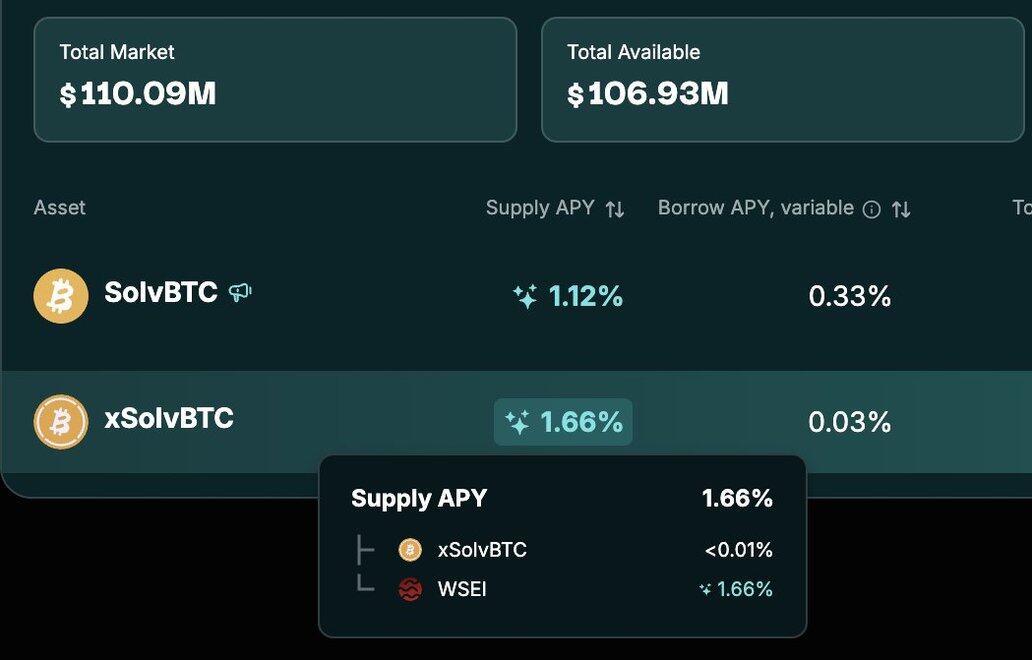Click the highlighted 1.66% supply APY badge

tap(563, 422)
